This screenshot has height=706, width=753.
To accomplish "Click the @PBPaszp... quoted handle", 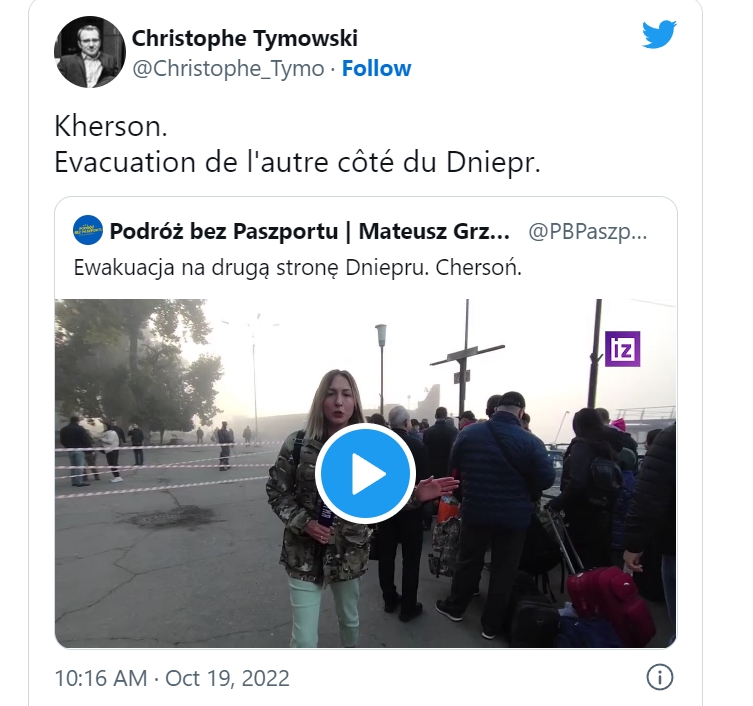I will 587,232.
